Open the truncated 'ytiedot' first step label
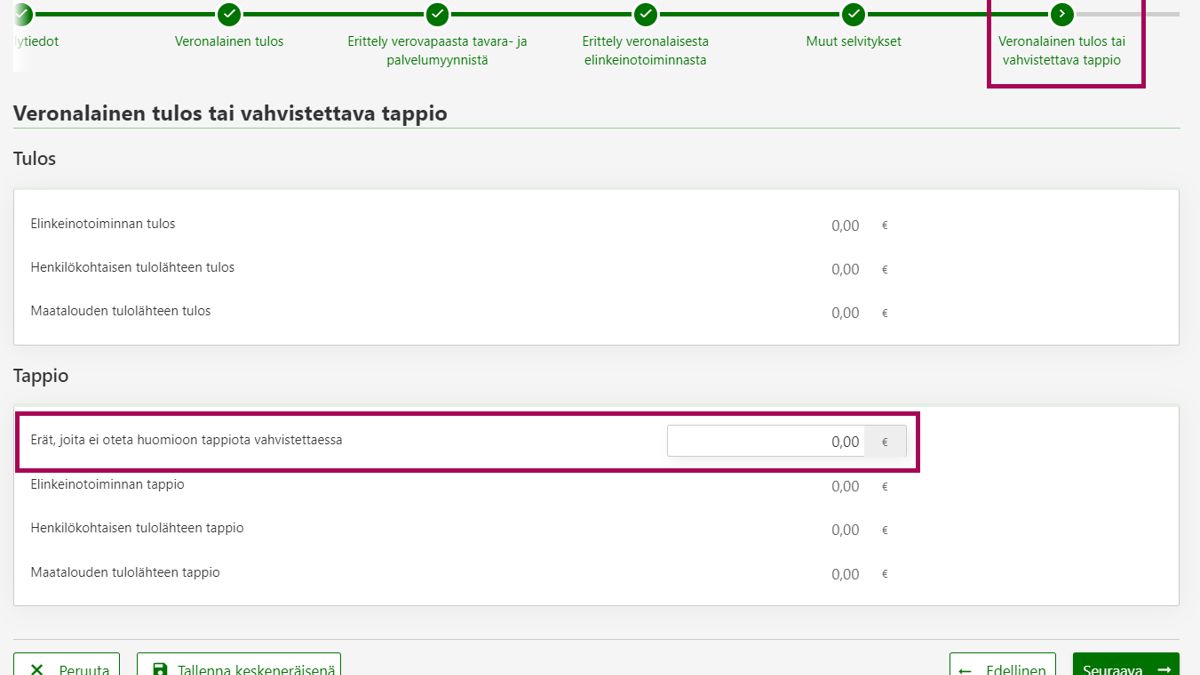Image resolution: width=1200 pixels, height=675 pixels. [x=37, y=42]
